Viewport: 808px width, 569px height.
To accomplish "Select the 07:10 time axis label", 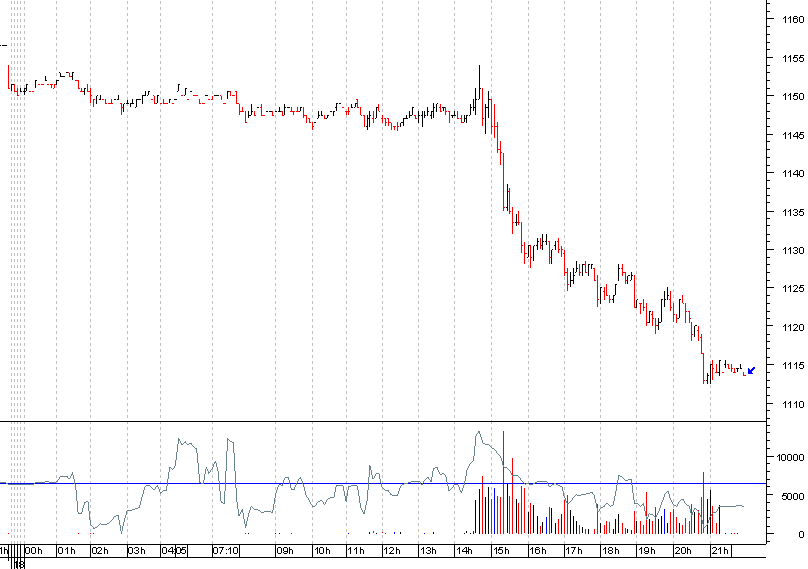I will pyautogui.click(x=226, y=551).
